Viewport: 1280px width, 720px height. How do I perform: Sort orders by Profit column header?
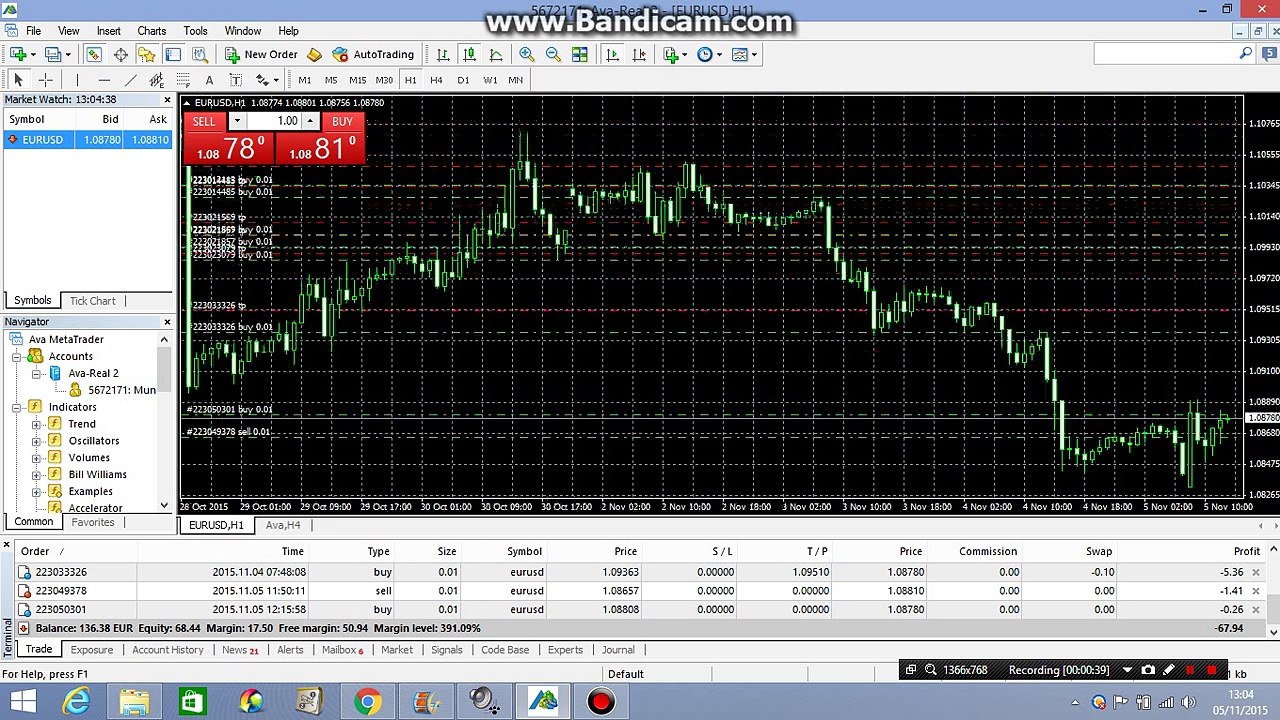[x=1246, y=551]
